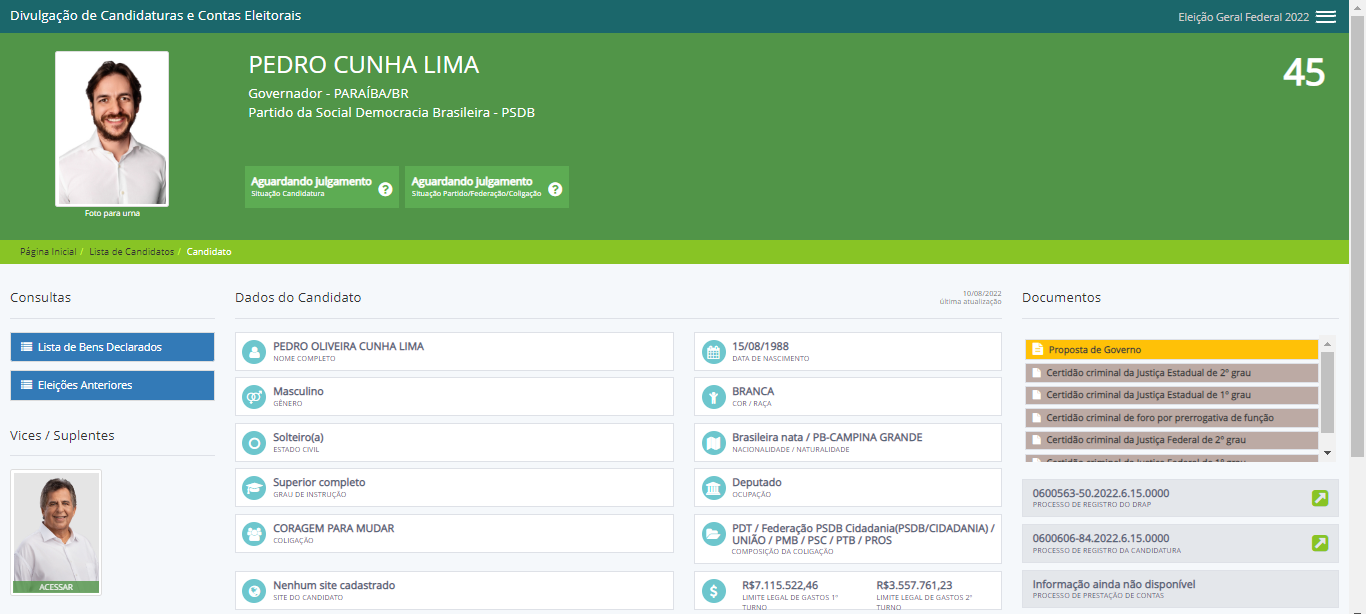Screen dimensions: 1366x614
Task: Click the CORAGEM PARA MUDAR coalition name
Action: (334, 528)
